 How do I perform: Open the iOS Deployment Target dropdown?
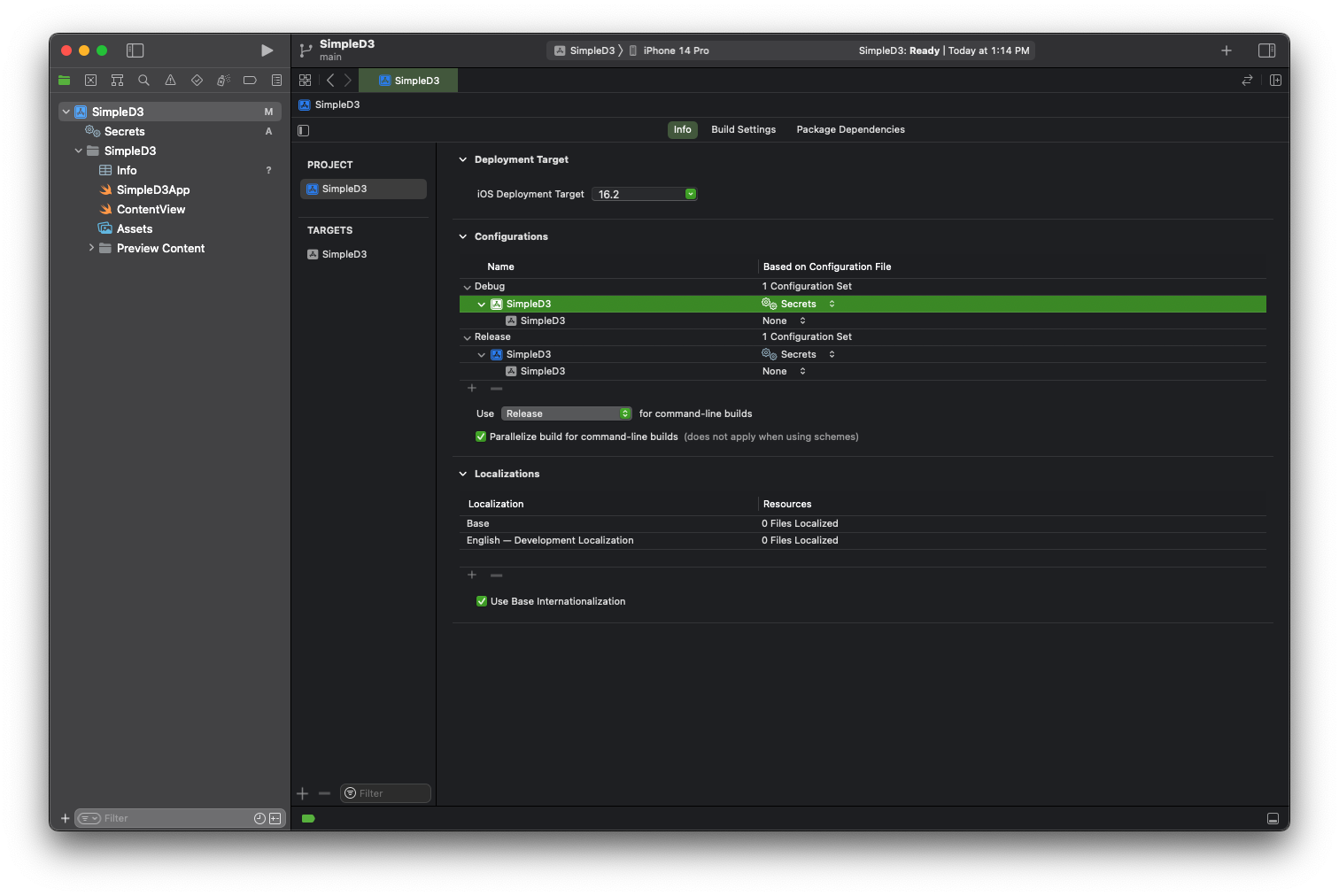645,194
